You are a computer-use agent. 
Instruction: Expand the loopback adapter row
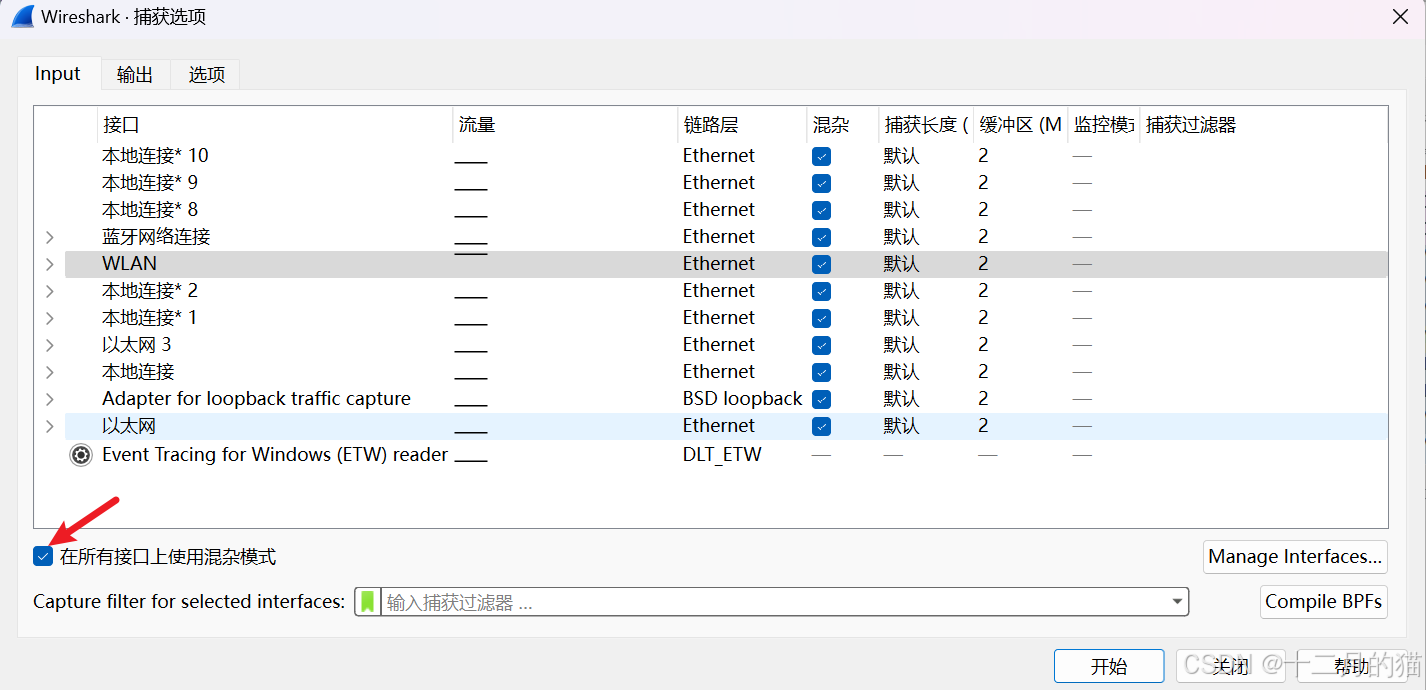coord(50,399)
